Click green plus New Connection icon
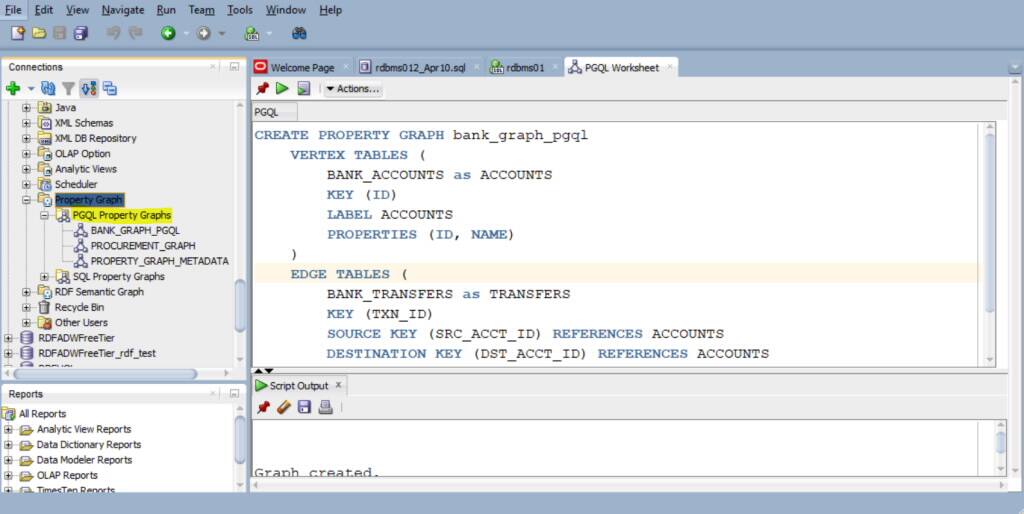This screenshot has width=1024, height=514. (x=13, y=88)
